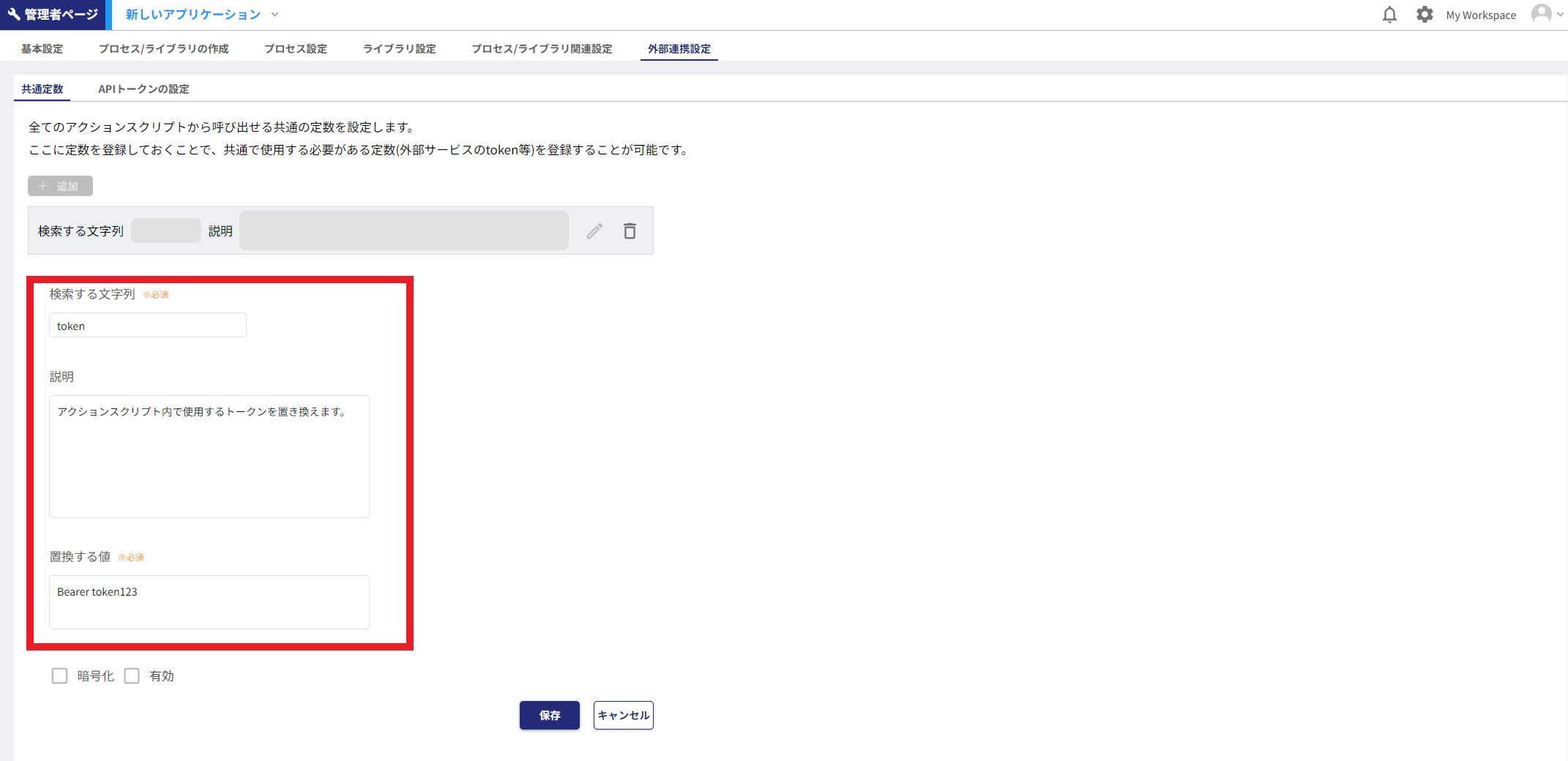This screenshot has width=1568, height=761.
Task: Open the settings gear menu
Action: 1425,15
